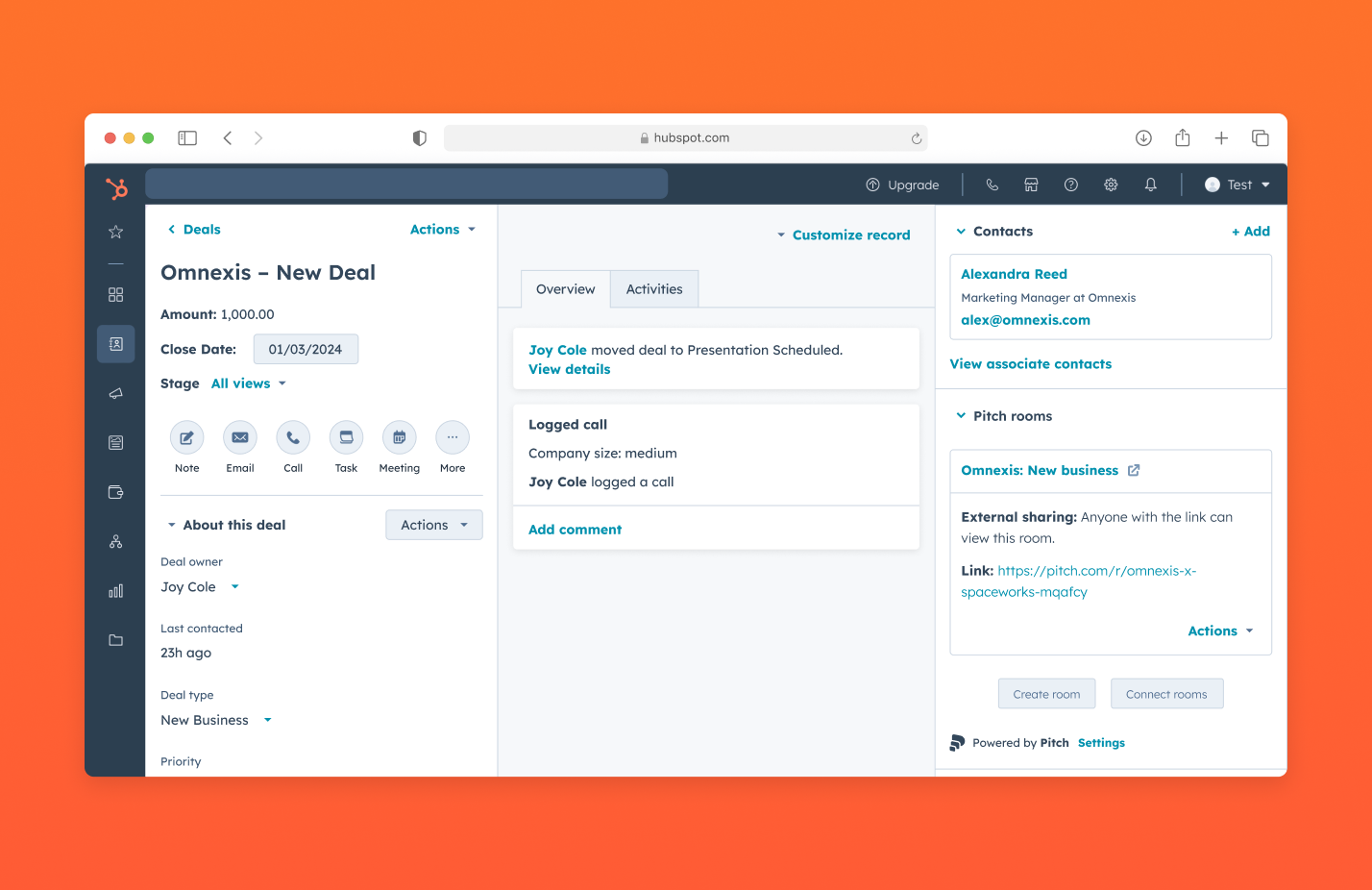Reload the page in the address bar
Viewport: 1372px width, 890px height.
(917, 138)
